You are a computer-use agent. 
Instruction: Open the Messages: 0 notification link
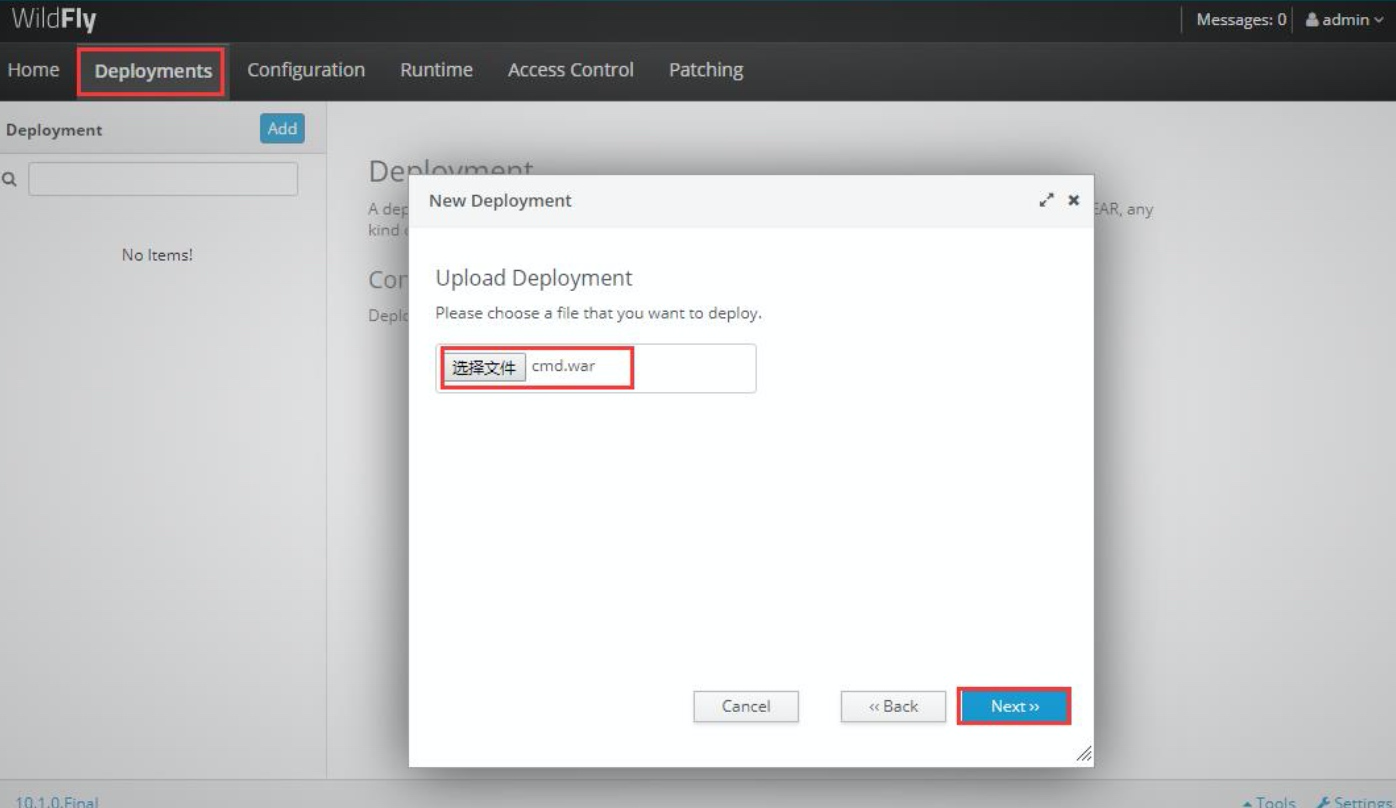[x=1241, y=20]
